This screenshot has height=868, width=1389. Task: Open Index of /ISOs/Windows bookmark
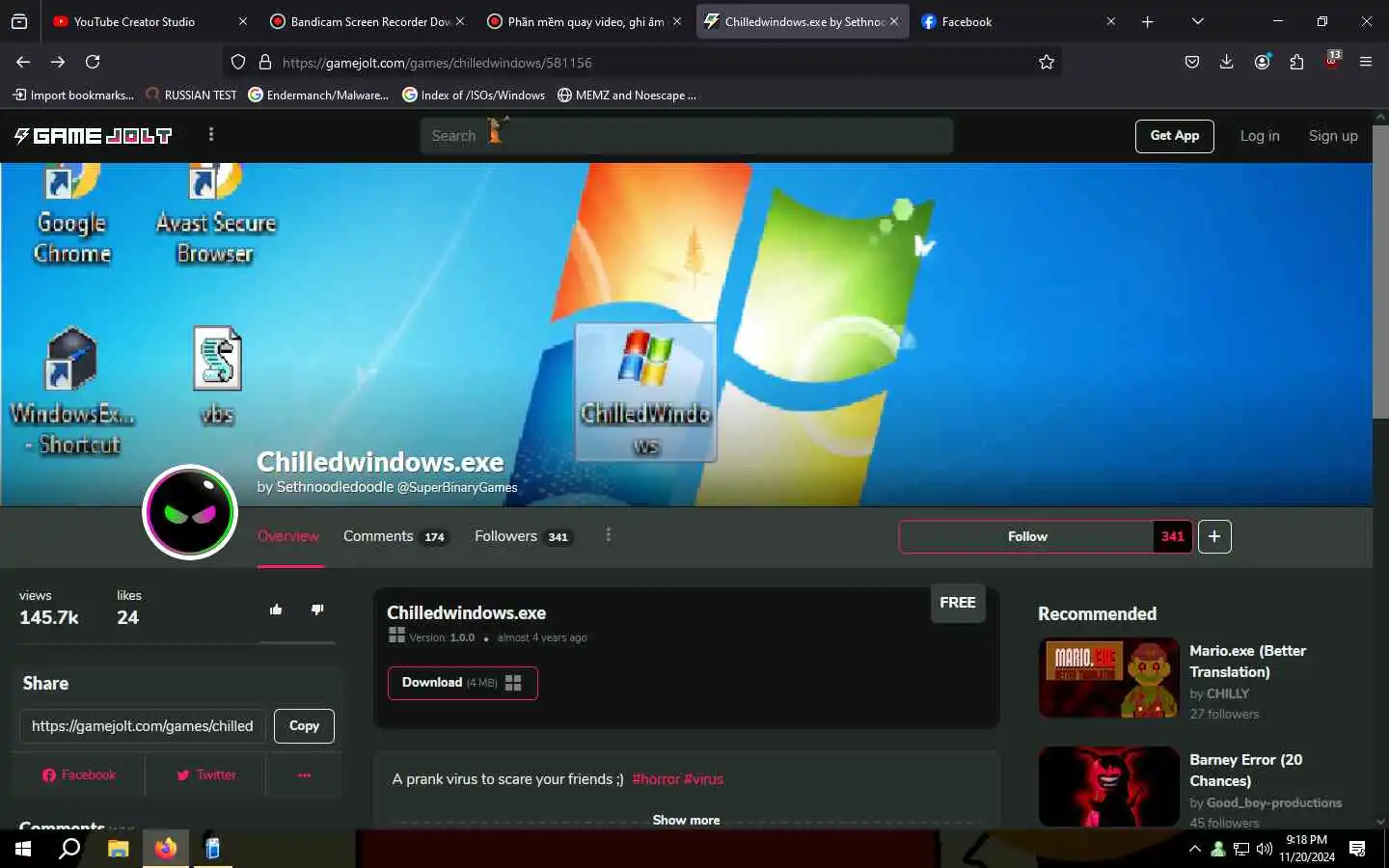tap(474, 95)
